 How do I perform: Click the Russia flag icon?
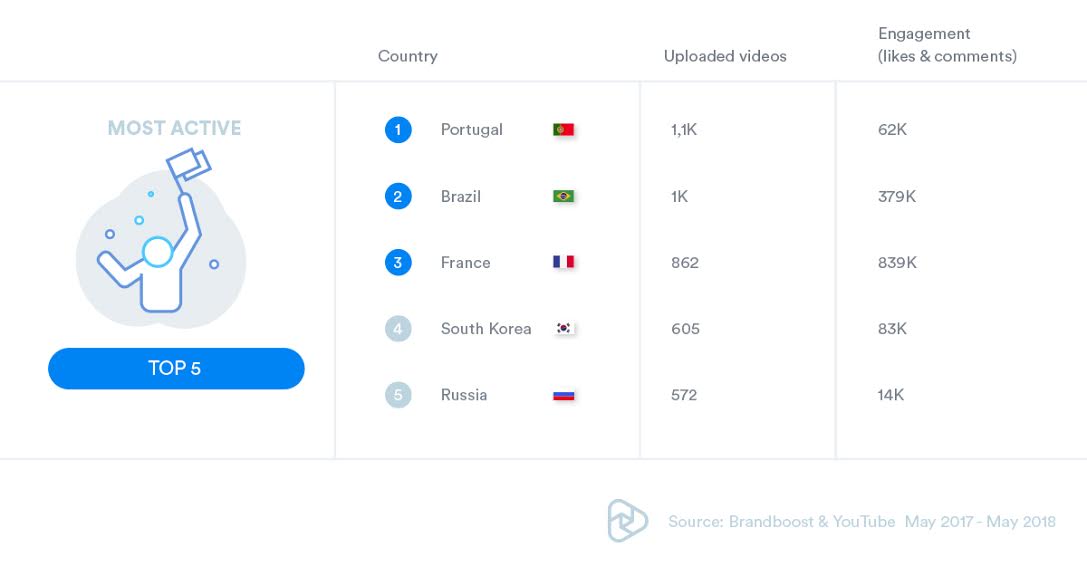point(564,395)
